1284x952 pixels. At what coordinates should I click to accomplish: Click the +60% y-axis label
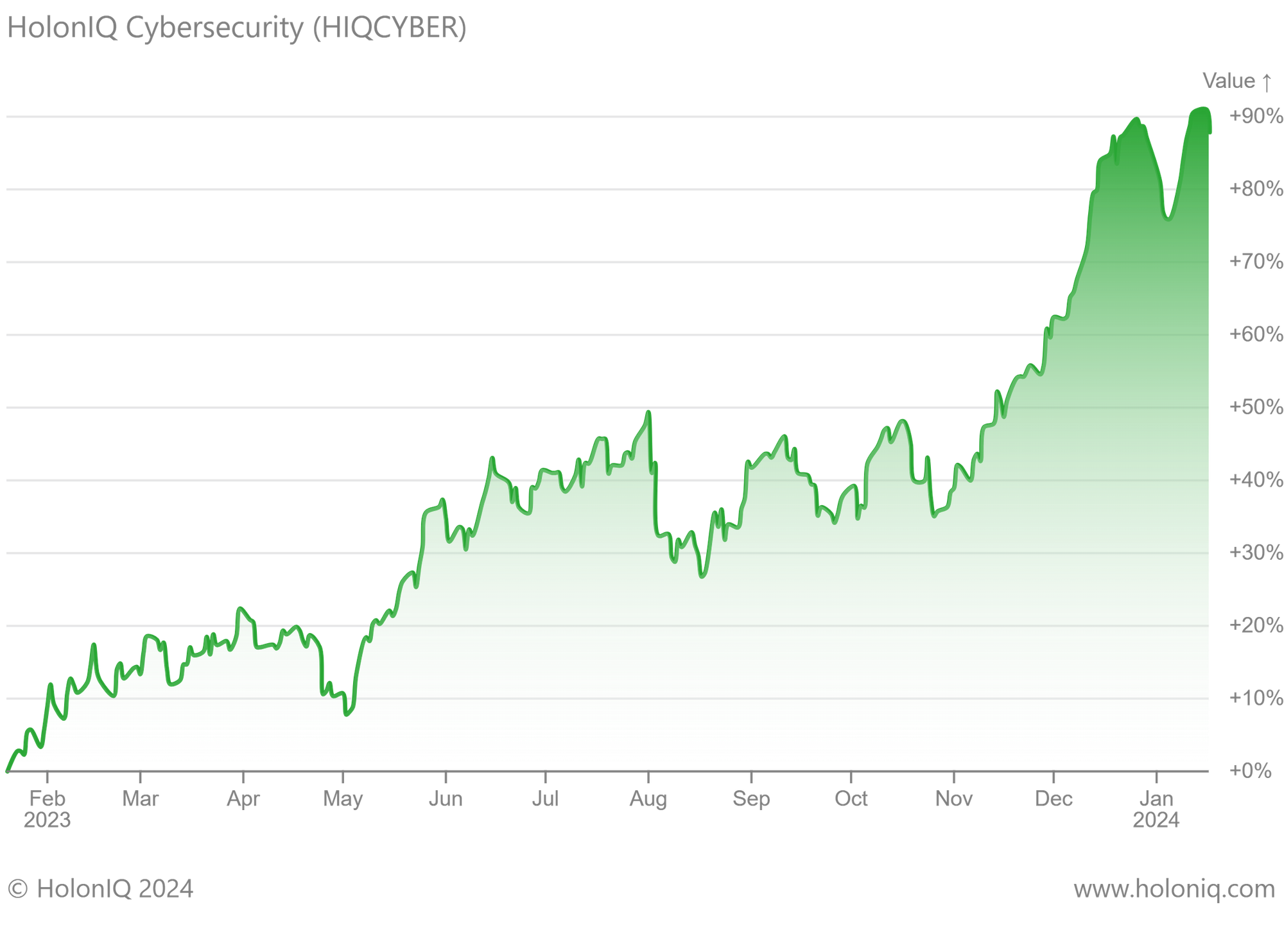[1255, 334]
